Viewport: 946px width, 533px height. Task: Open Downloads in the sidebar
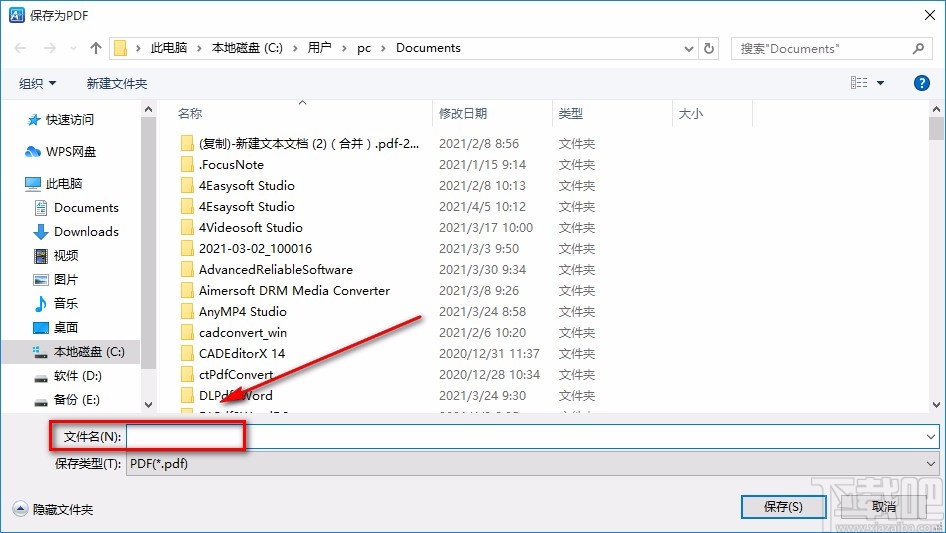pos(77,232)
